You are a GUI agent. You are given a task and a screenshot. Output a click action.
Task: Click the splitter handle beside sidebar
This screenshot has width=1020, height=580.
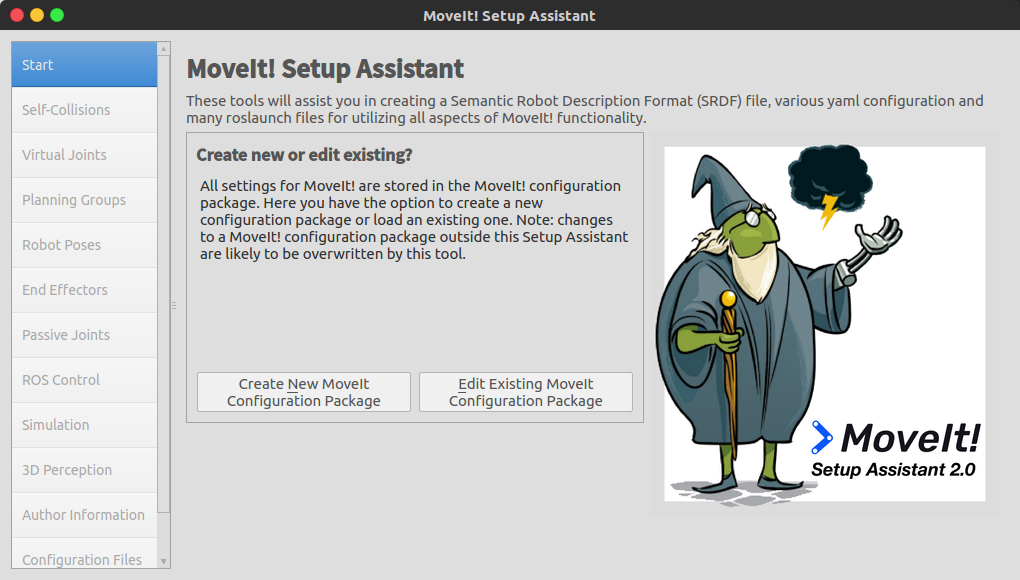click(174, 305)
